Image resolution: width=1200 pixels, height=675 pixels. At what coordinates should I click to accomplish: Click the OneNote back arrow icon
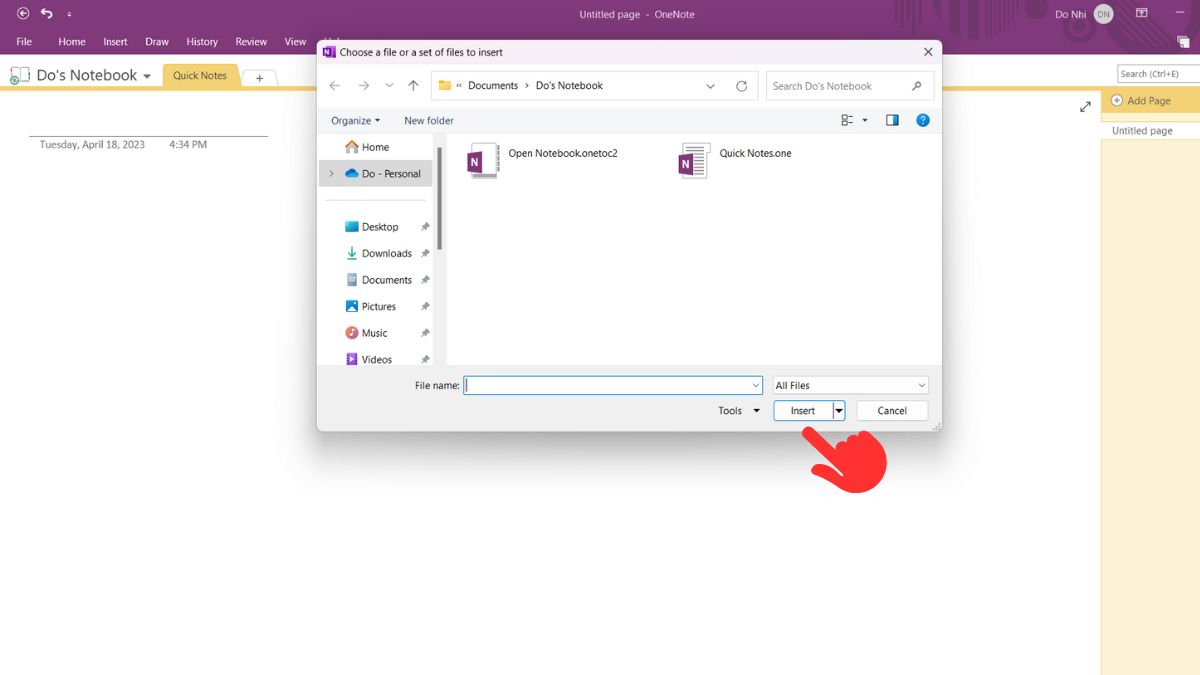(23, 14)
